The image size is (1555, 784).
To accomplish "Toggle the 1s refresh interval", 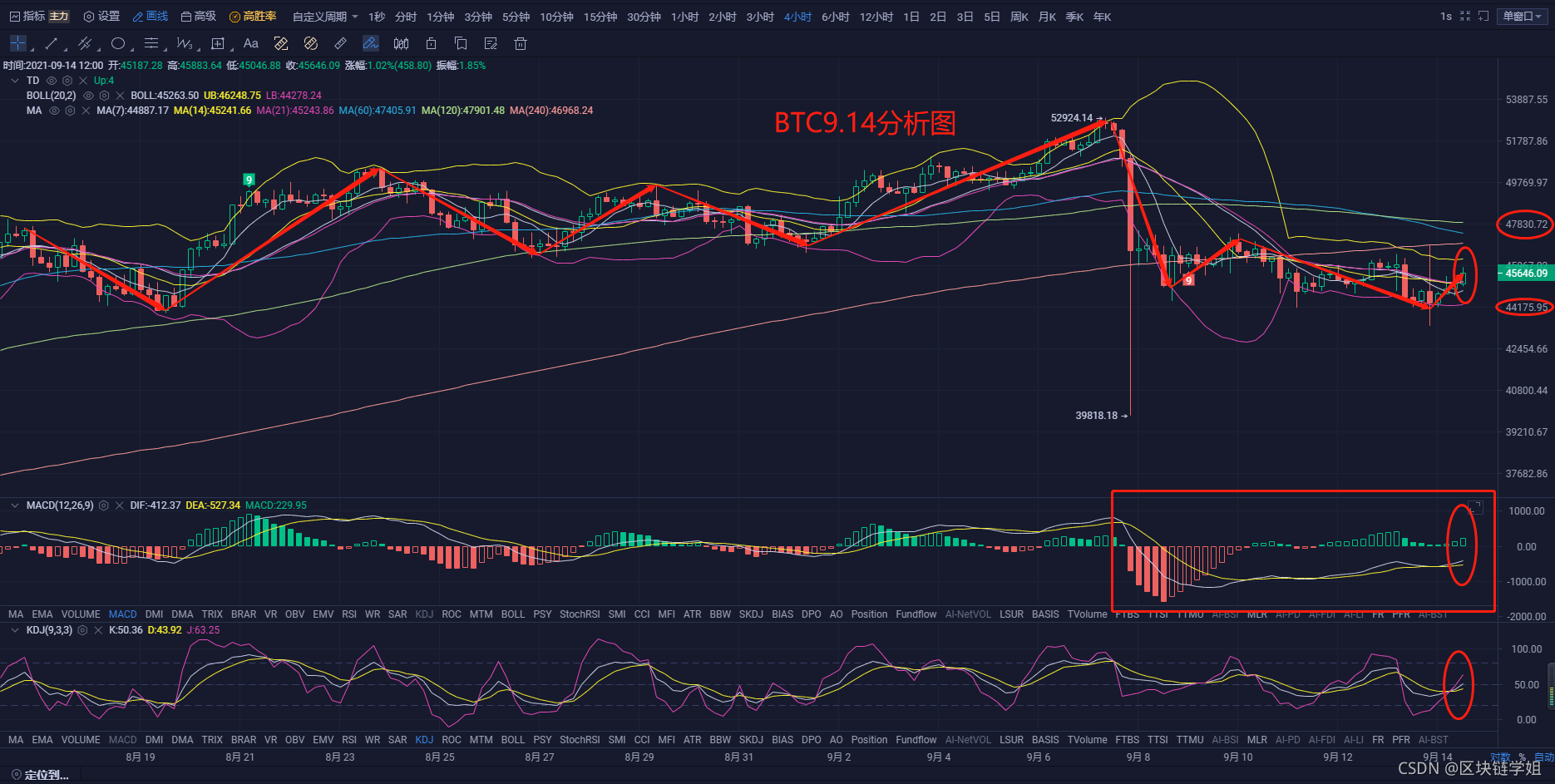I will [1446, 16].
